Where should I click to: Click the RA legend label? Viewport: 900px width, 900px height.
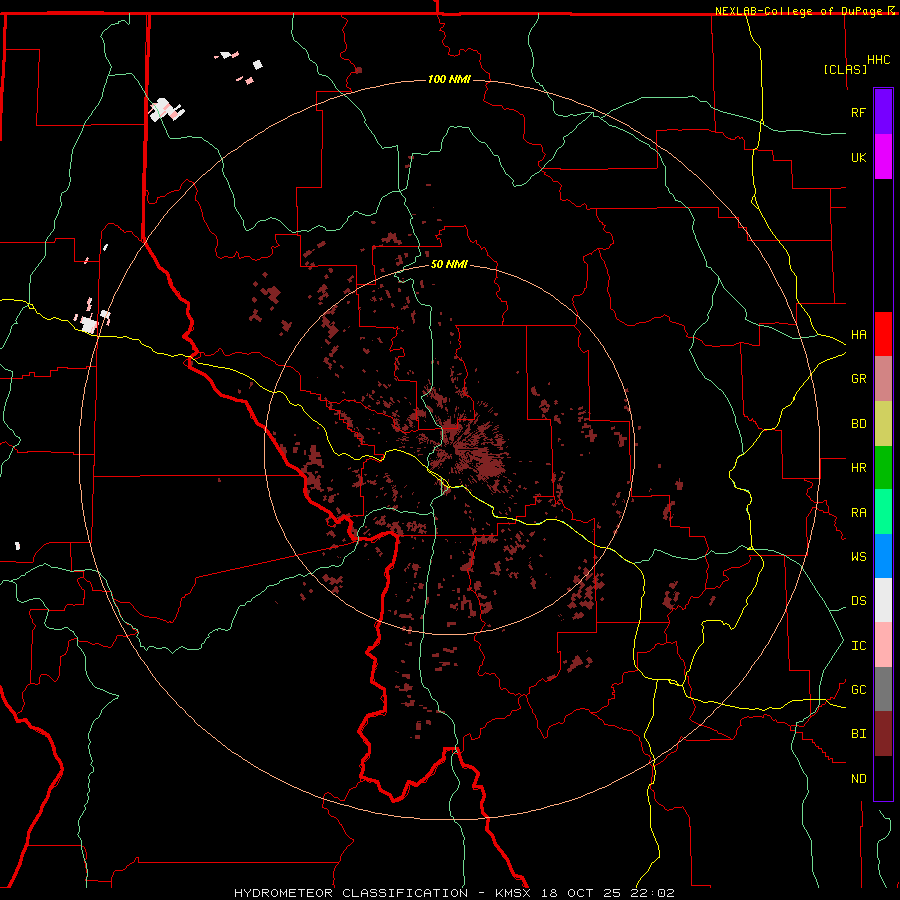[859, 513]
